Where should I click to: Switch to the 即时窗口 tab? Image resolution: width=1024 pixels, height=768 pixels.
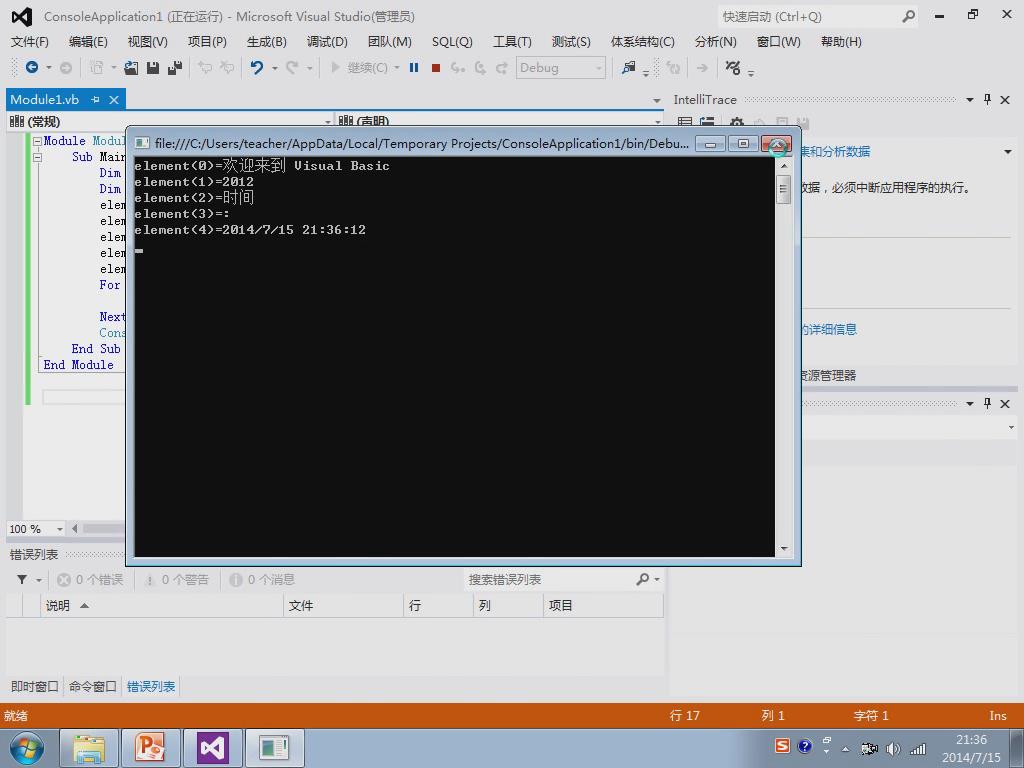click(35, 686)
